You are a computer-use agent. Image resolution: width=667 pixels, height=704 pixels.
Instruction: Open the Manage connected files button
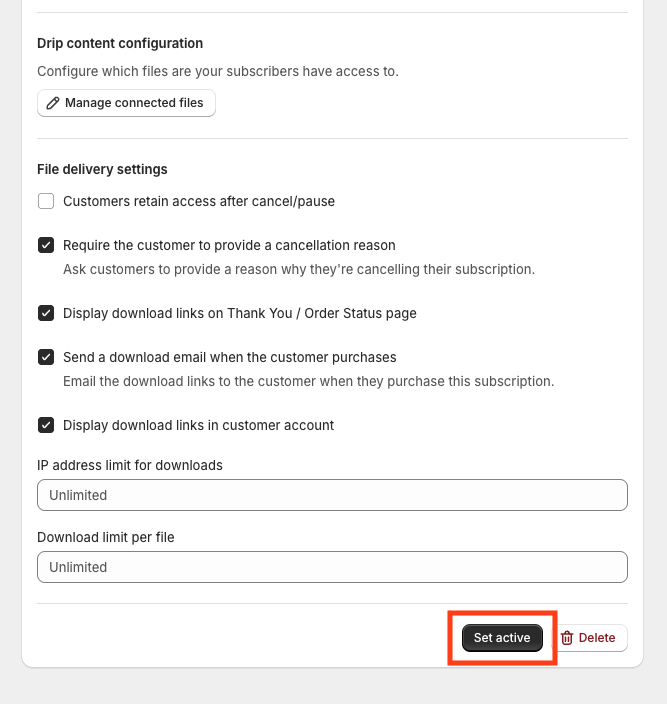(126, 103)
